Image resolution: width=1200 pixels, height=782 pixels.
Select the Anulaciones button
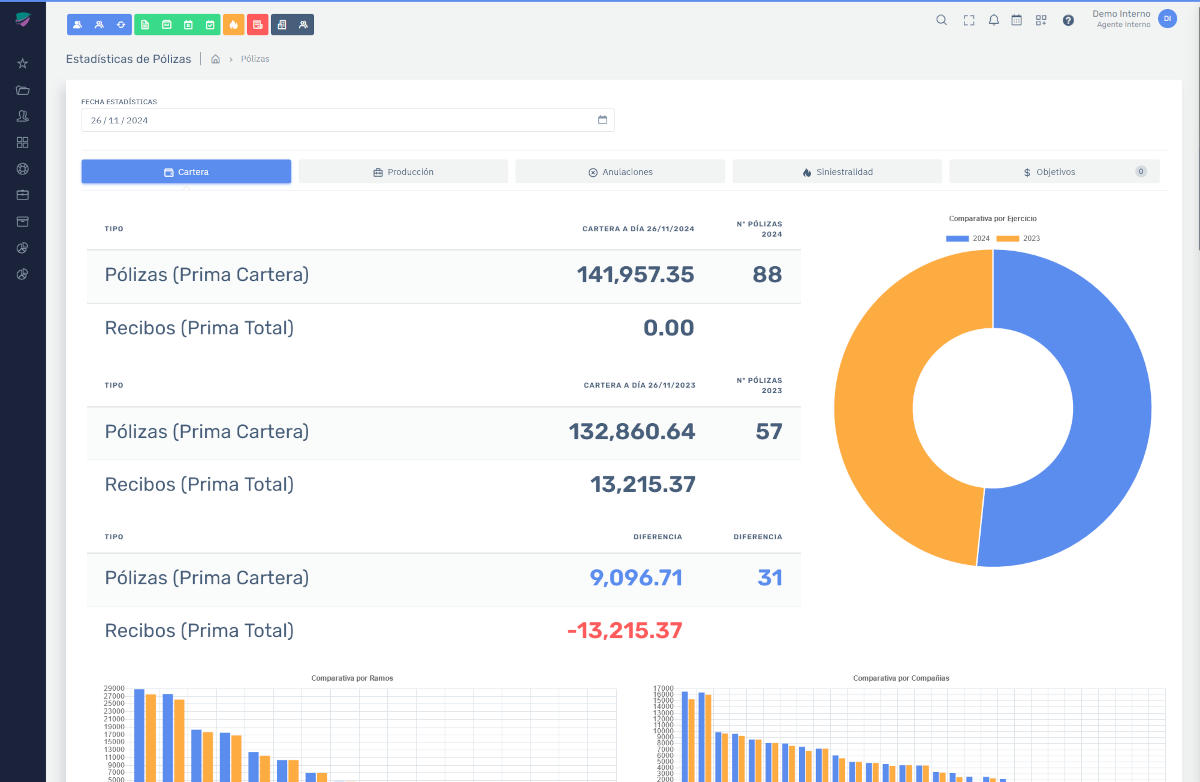tap(620, 170)
